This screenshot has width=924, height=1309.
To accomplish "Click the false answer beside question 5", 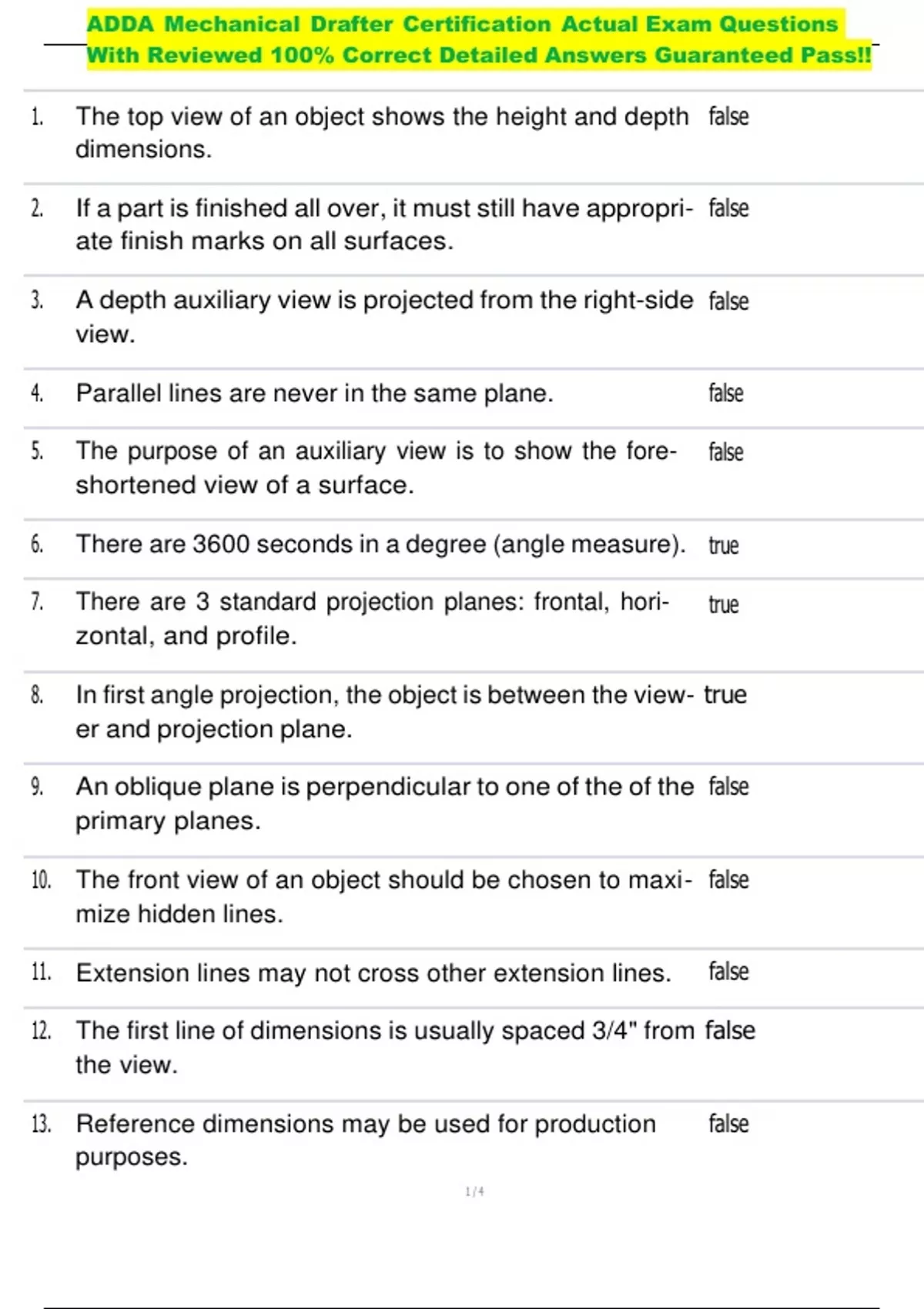I will pyautogui.click(x=726, y=452).
